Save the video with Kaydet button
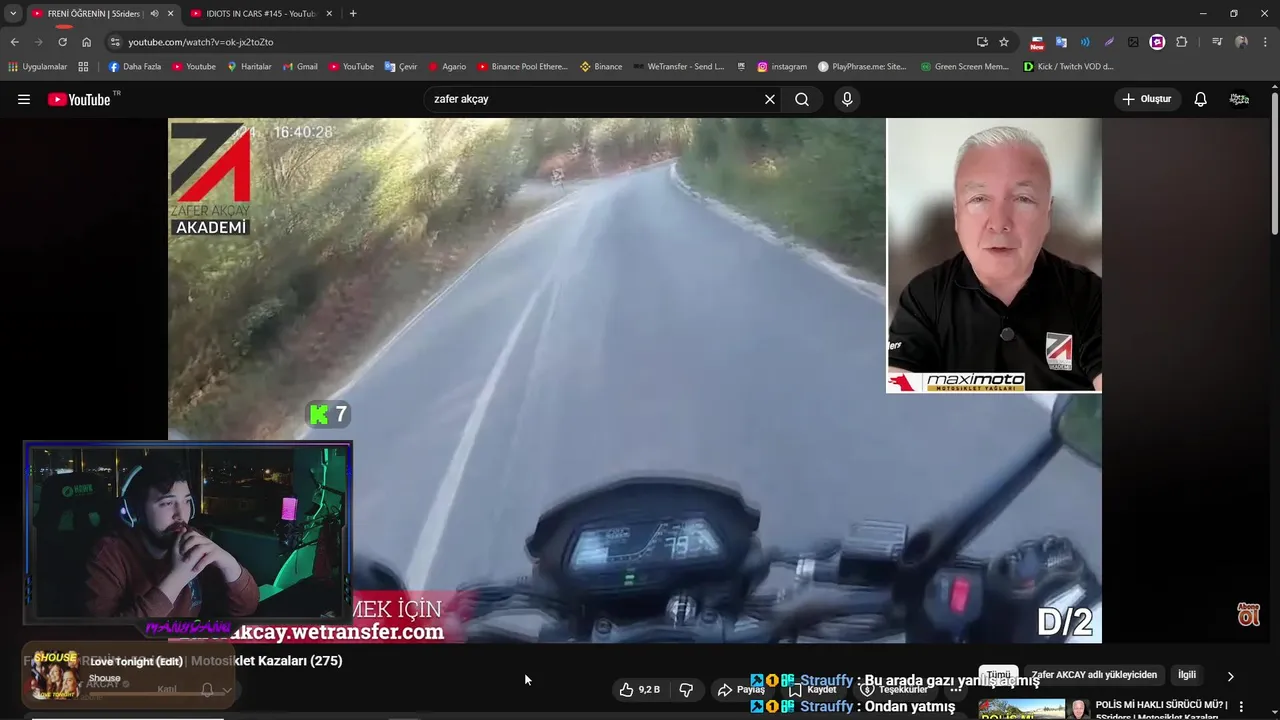The height and width of the screenshot is (720, 1280). [812, 689]
